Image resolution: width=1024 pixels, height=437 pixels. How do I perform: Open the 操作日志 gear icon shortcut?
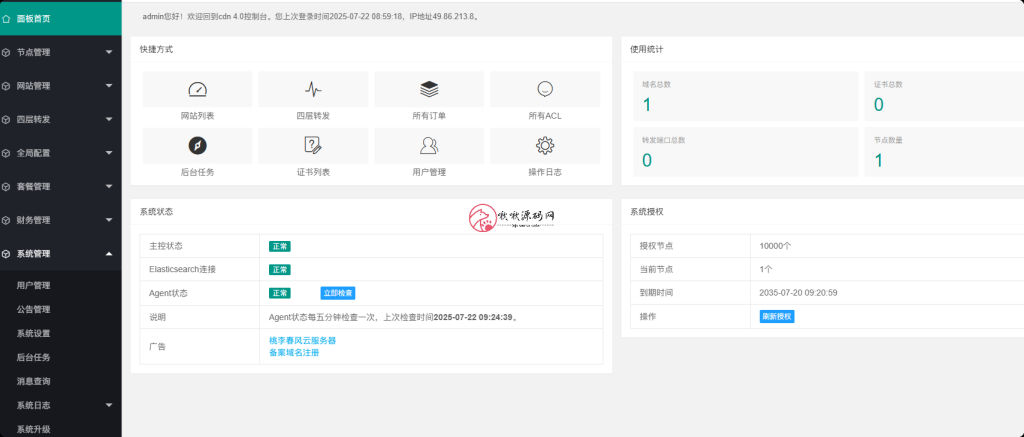click(x=545, y=146)
